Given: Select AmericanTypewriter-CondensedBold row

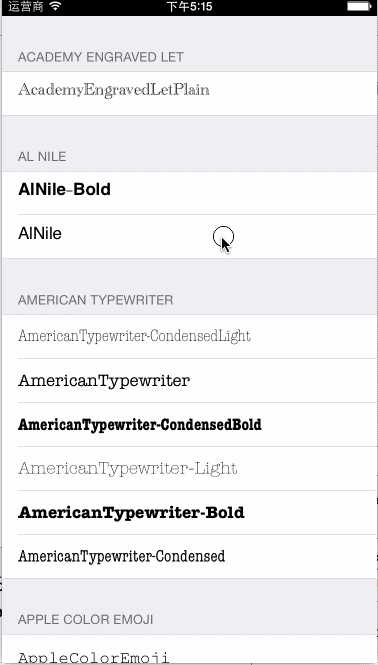Looking at the screenshot, I should 189,425.
